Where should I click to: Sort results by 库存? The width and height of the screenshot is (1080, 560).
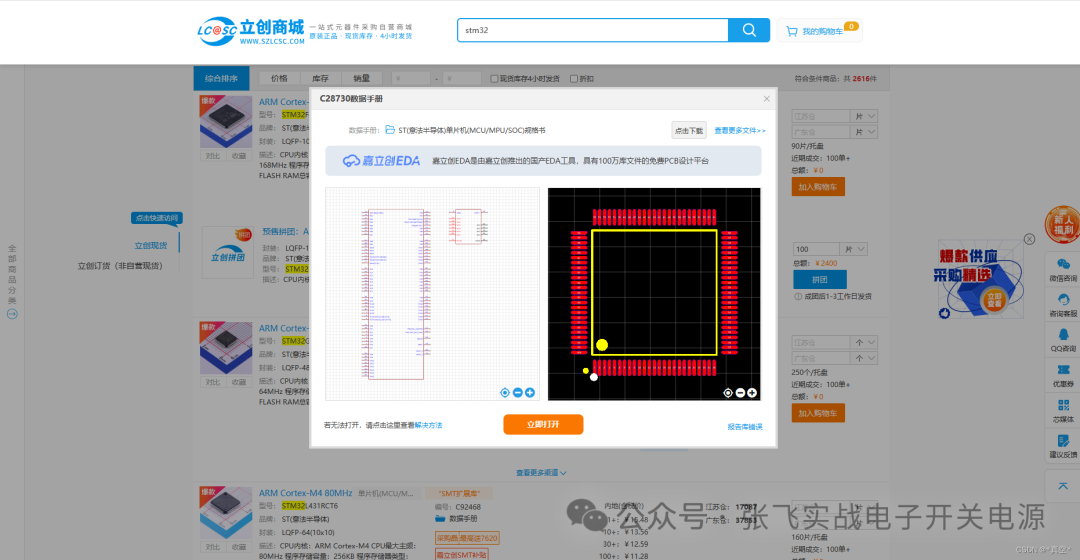click(320, 79)
